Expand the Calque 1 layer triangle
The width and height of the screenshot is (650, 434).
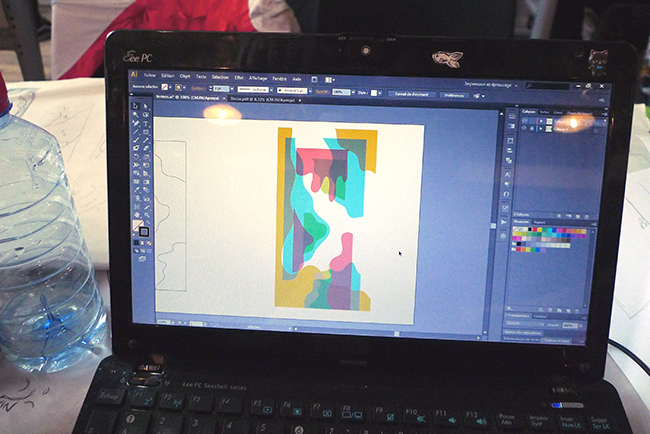541,129
